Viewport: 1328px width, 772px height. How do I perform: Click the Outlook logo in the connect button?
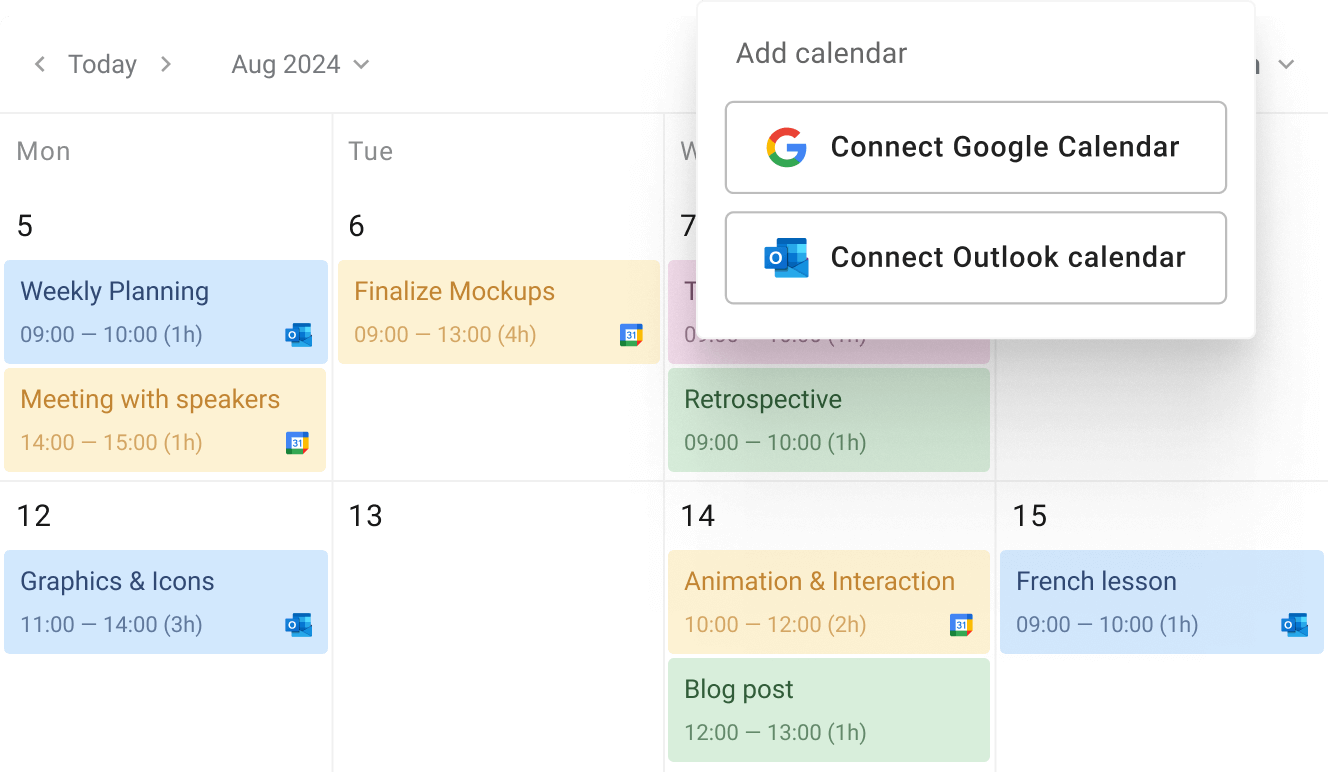pyautogui.click(x=786, y=258)
